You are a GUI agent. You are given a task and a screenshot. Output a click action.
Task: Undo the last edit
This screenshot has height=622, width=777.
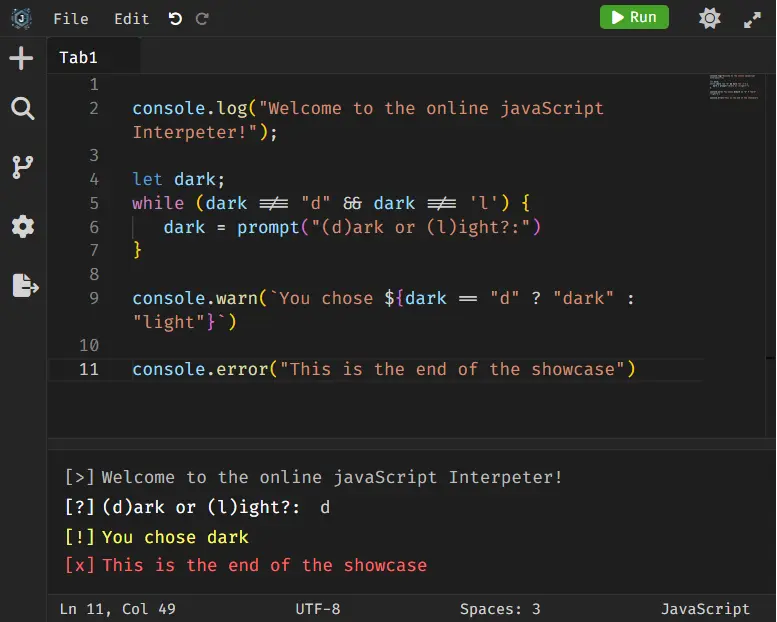click(x=175, y=19)
